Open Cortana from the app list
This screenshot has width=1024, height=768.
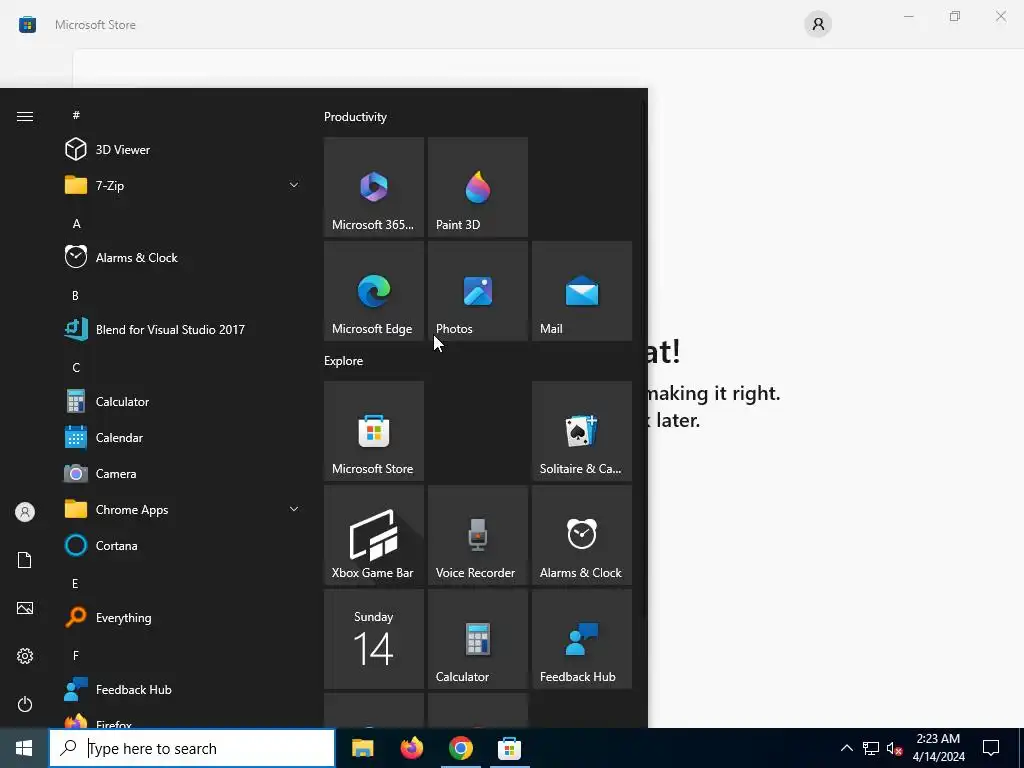coord(183,545)
